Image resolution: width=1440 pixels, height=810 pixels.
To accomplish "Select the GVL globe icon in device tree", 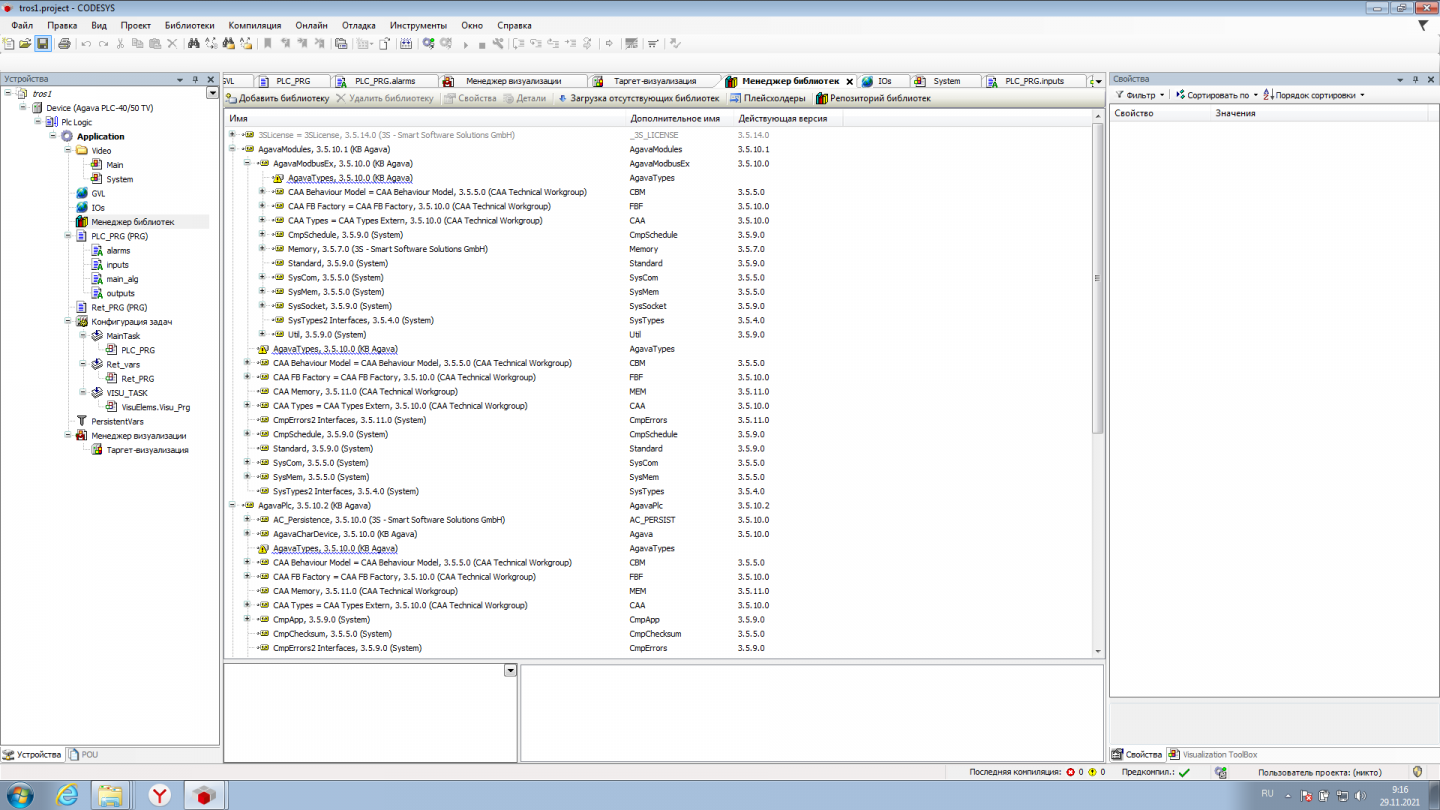I will [x=83, y=193].
